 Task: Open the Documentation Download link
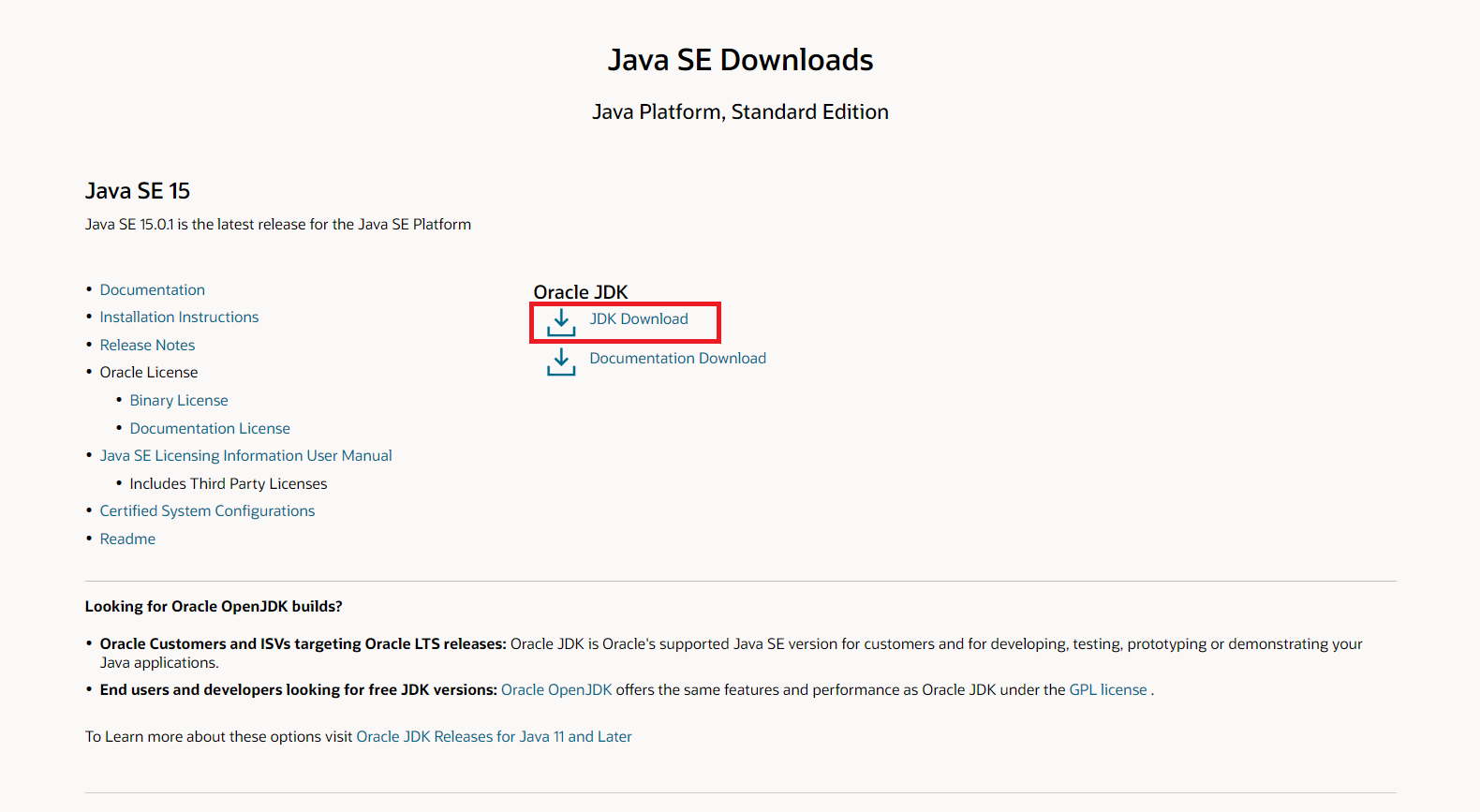pyautogui.click(x=677, y=358)
